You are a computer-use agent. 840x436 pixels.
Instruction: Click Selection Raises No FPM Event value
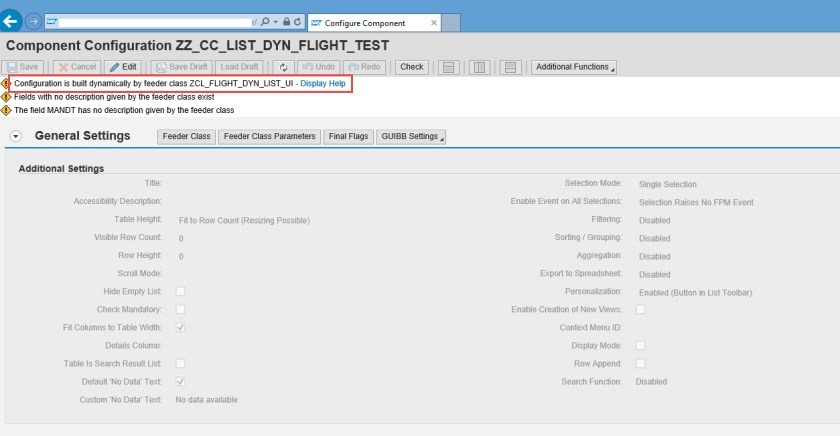click(696, 202)
